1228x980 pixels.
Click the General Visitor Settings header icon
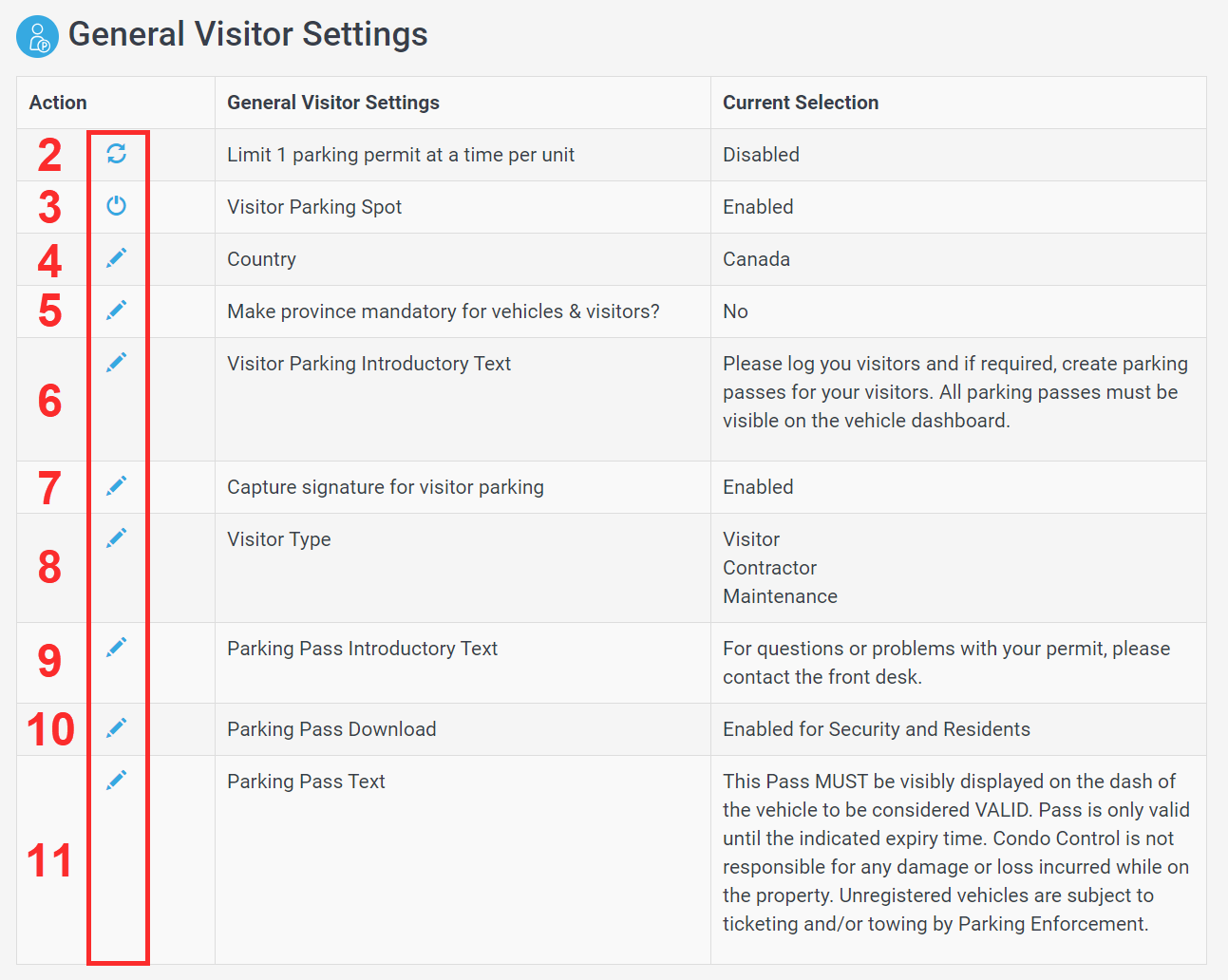tap(38, 36)
